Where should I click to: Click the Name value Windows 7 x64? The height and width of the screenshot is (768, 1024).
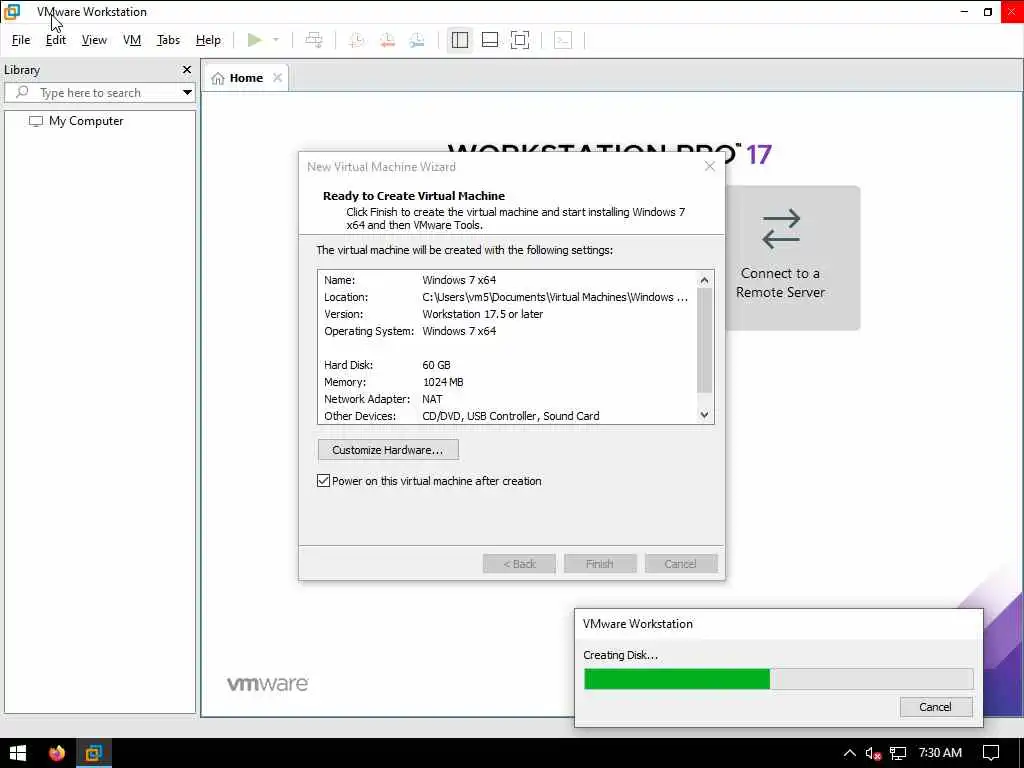[459, 280]
